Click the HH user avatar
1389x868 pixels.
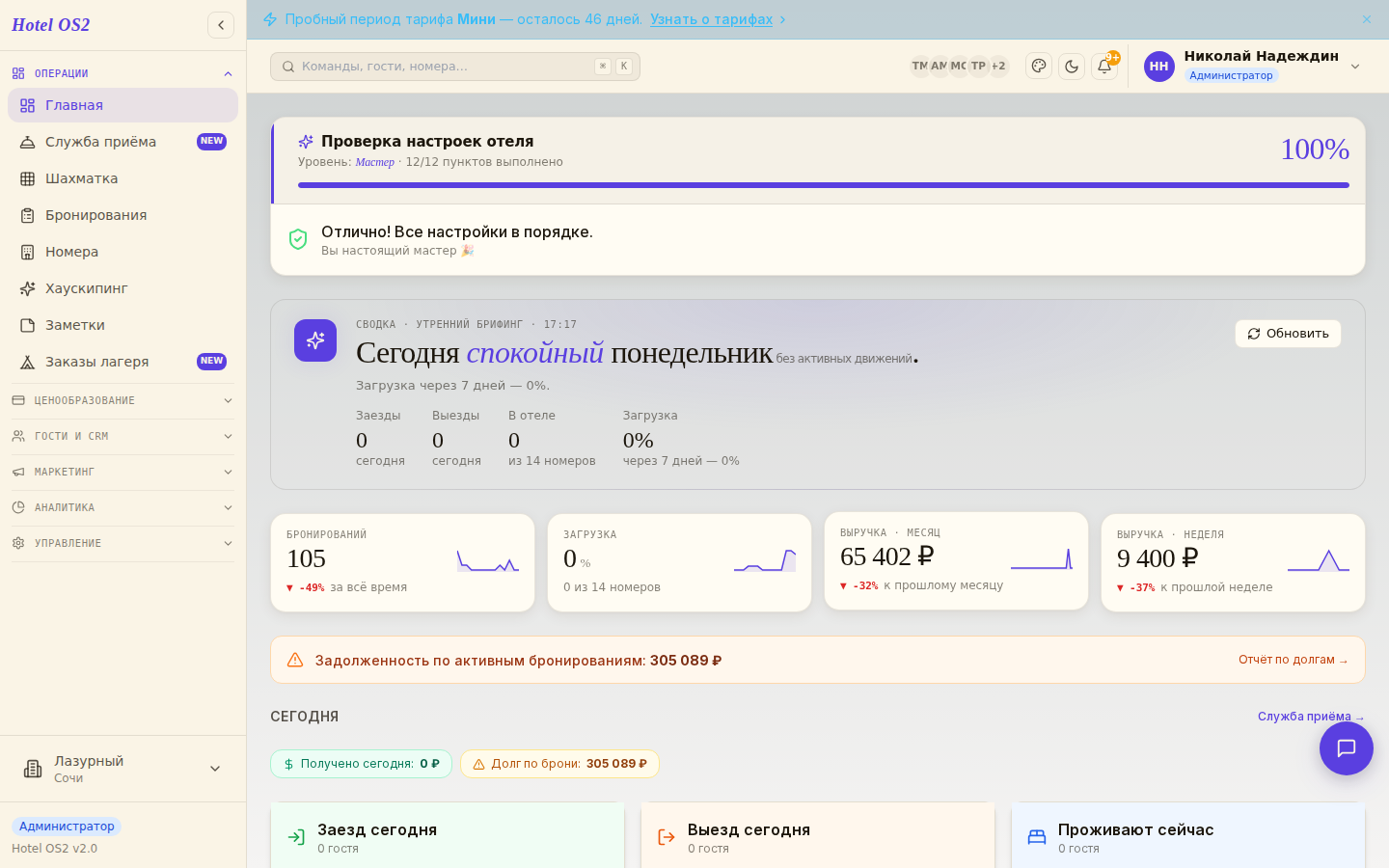[1159, 67]
